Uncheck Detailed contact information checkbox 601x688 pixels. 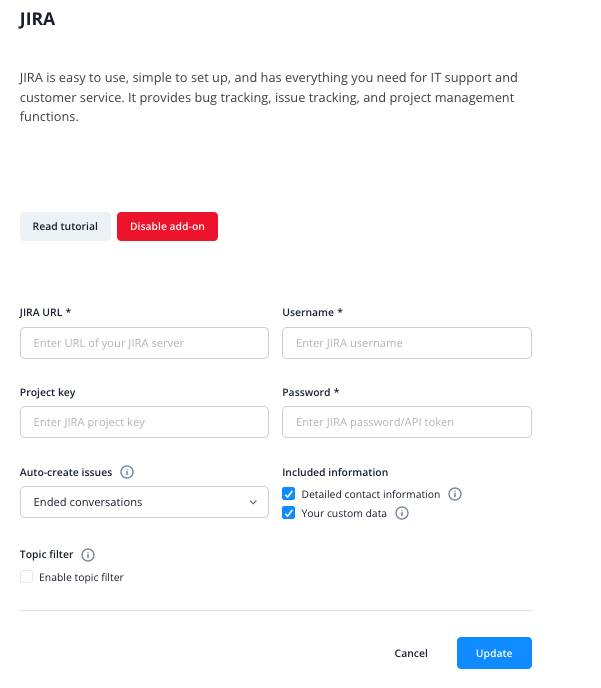289,494
